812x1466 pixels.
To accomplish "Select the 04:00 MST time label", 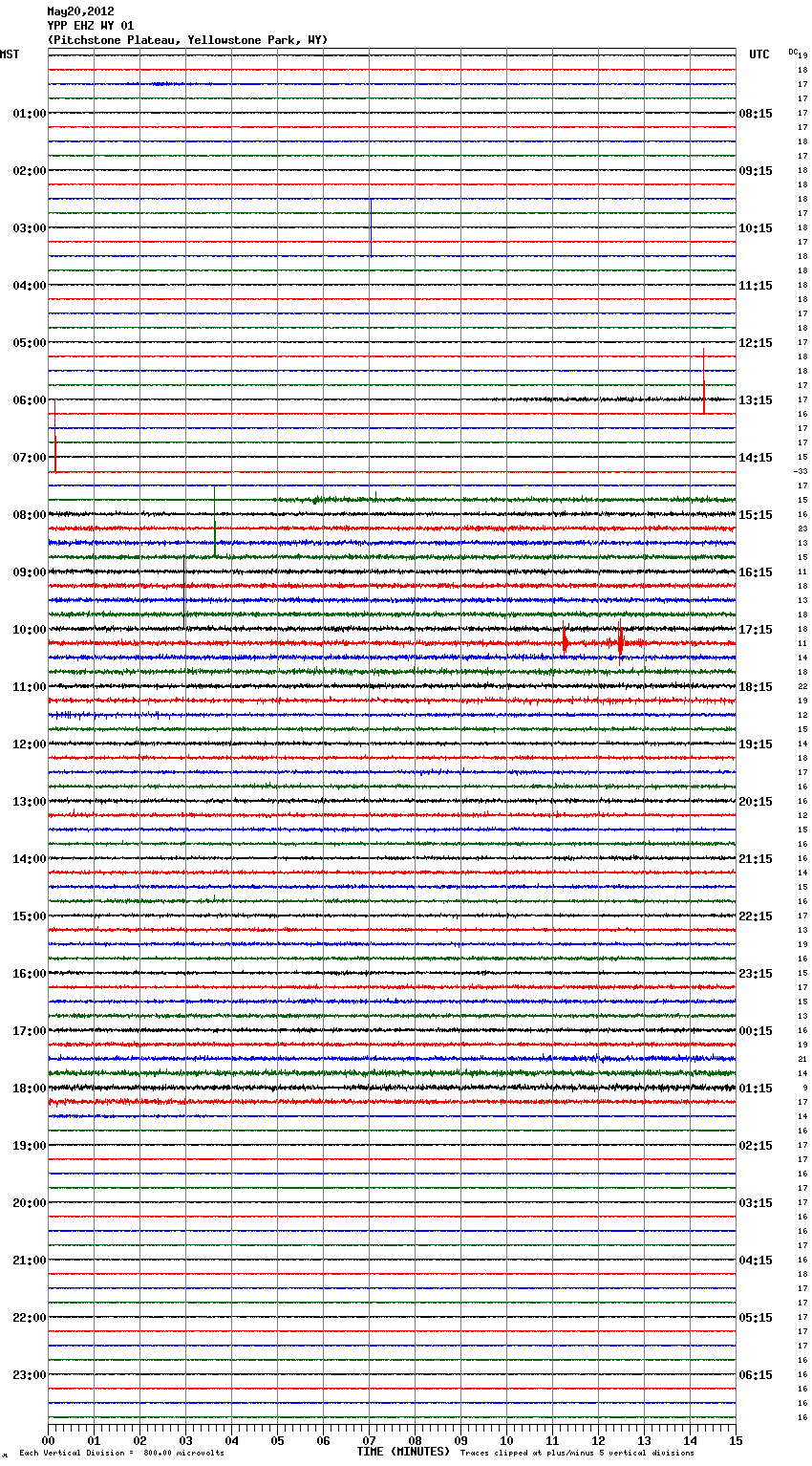I will pos(30,286).
